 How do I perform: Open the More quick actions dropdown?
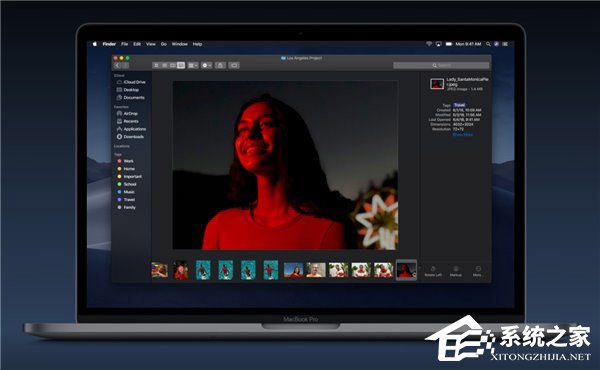tap(478, 271)
